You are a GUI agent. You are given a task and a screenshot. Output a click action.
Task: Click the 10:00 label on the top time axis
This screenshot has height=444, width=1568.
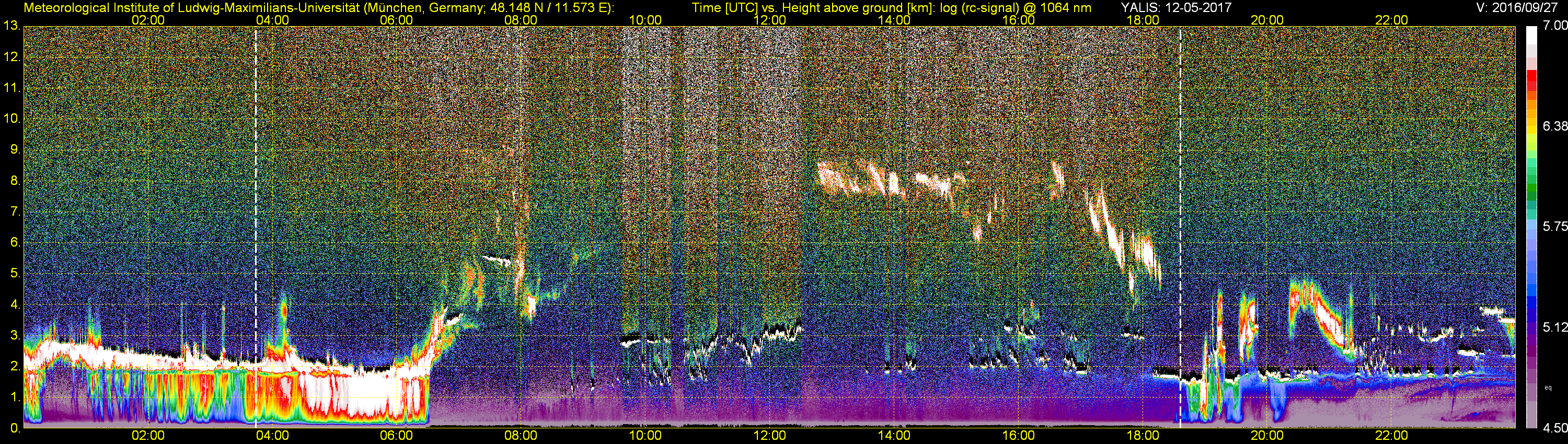[645, 20]
